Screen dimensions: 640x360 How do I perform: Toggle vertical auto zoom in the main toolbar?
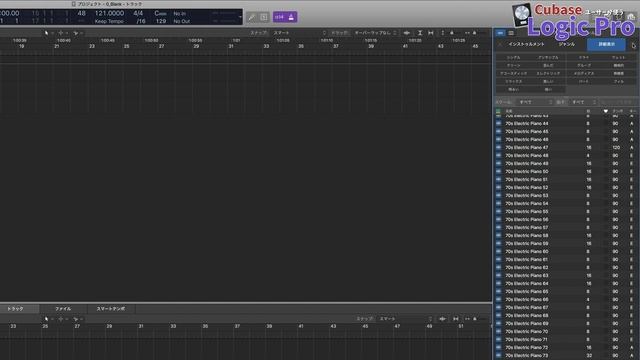point(420,33)
